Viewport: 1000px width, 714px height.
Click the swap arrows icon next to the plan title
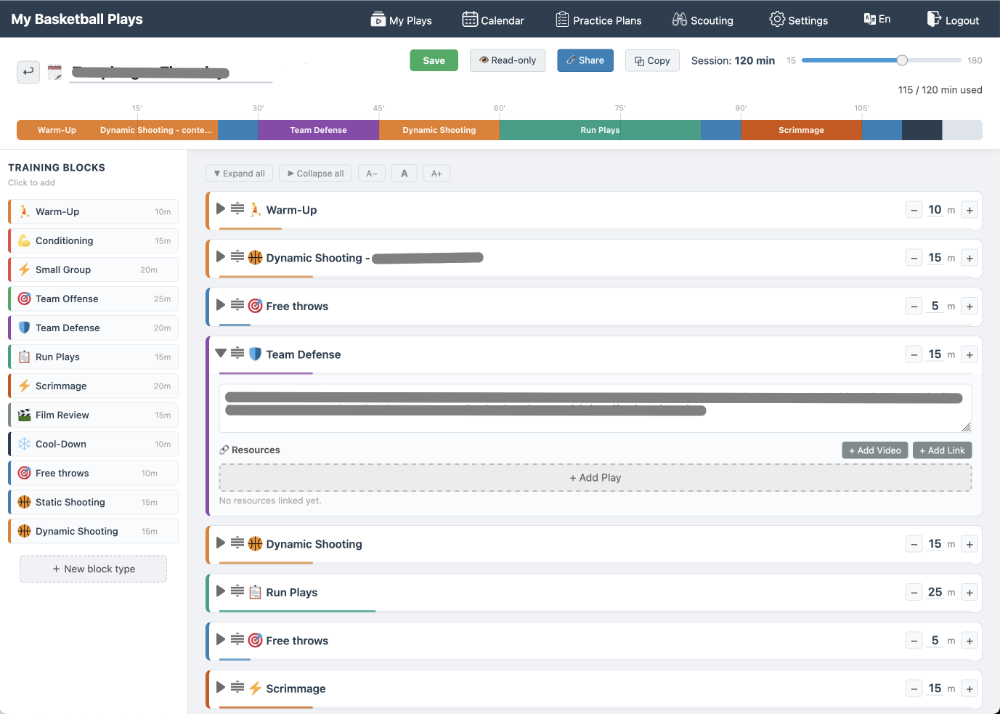(x=28, y=72)
